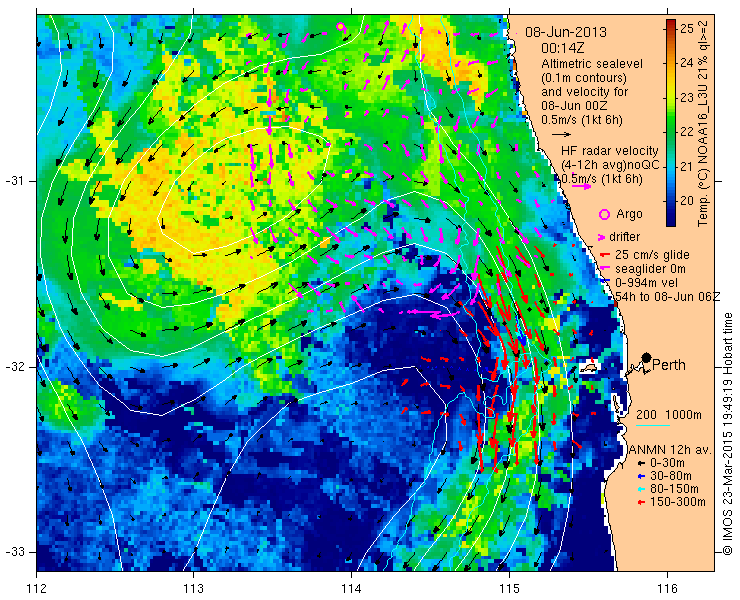The image size is (740, 600).
Task: Click the 25 cm/s glide legend label
Action: 652,255
